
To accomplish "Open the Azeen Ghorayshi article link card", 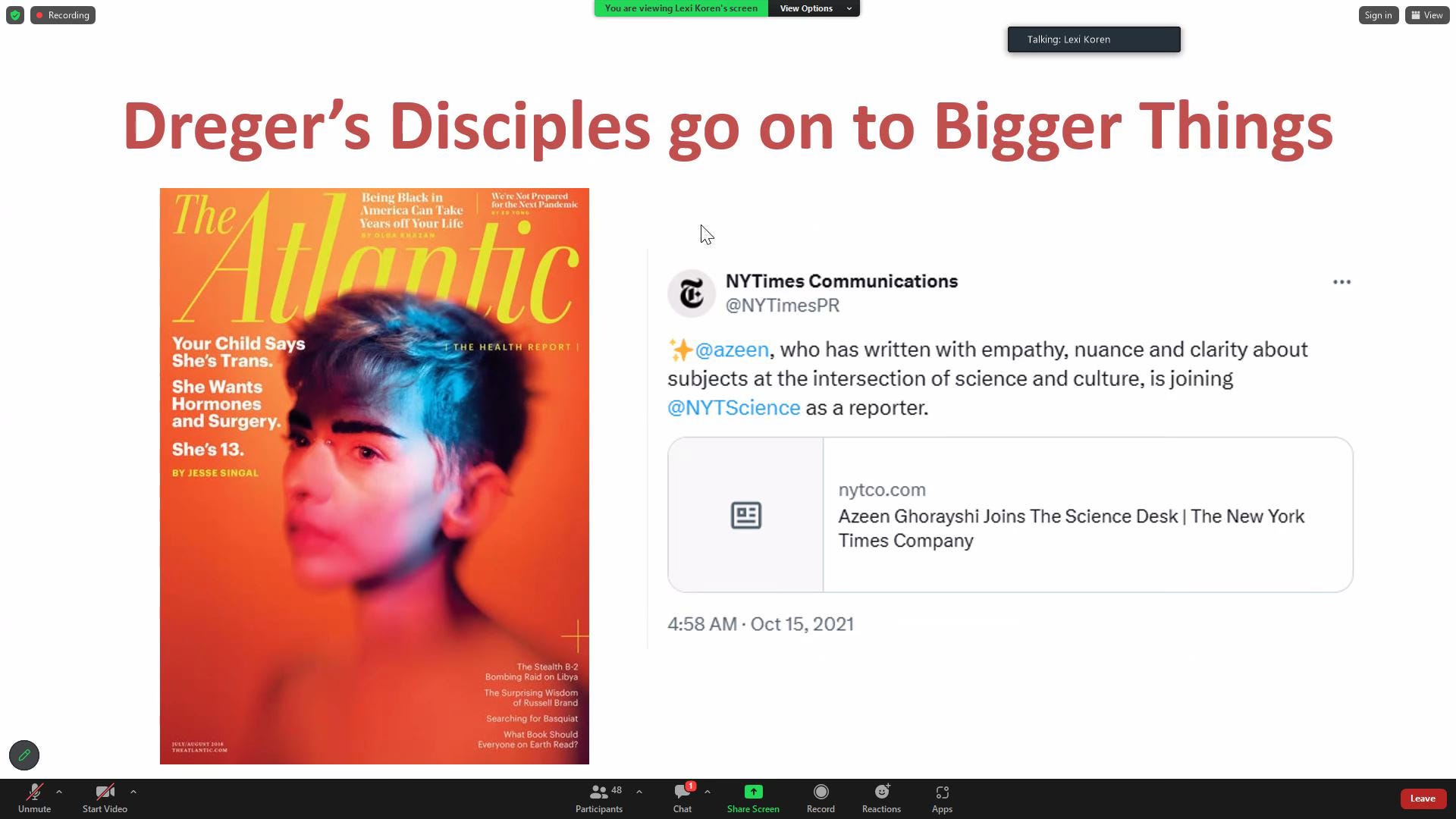I will point(1010,515).
